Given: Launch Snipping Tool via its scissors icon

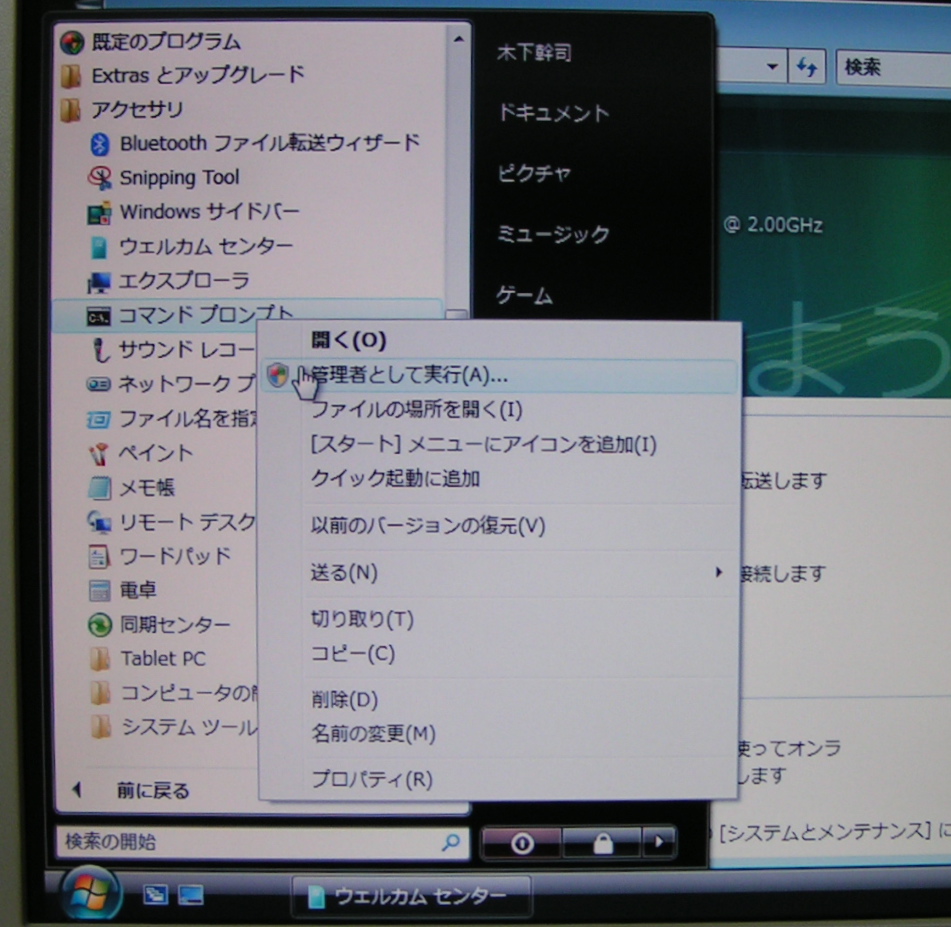Looking at the screenshot, I should click(x=99, y=178).
